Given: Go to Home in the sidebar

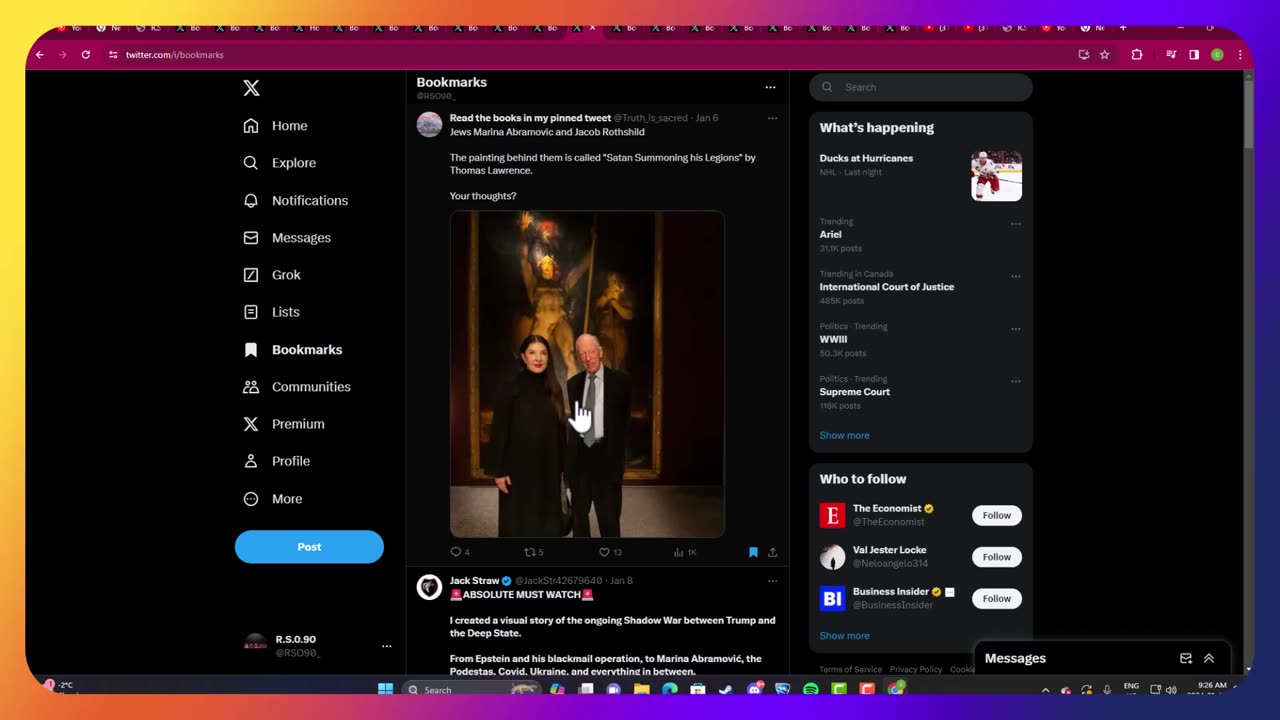Looking at the screenshot, I should pos(275,126).
